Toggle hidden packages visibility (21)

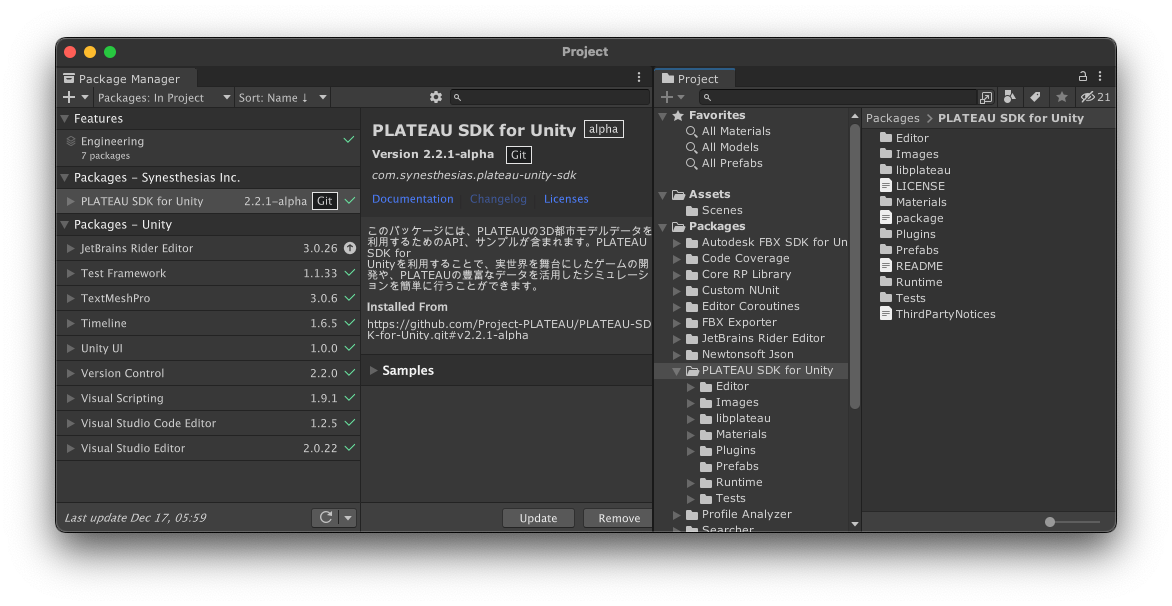coord(1095,97)
